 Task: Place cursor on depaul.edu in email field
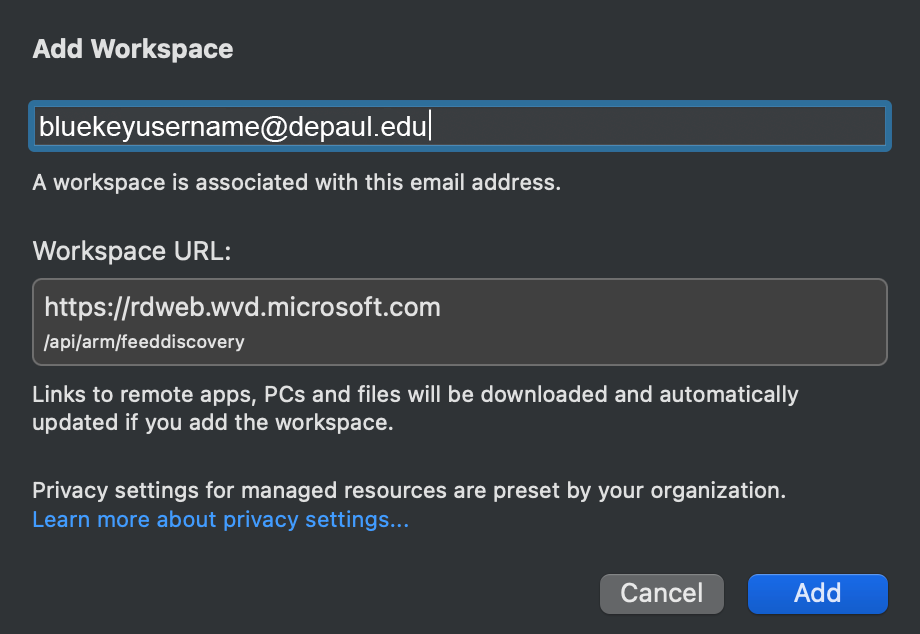(357, 127)
